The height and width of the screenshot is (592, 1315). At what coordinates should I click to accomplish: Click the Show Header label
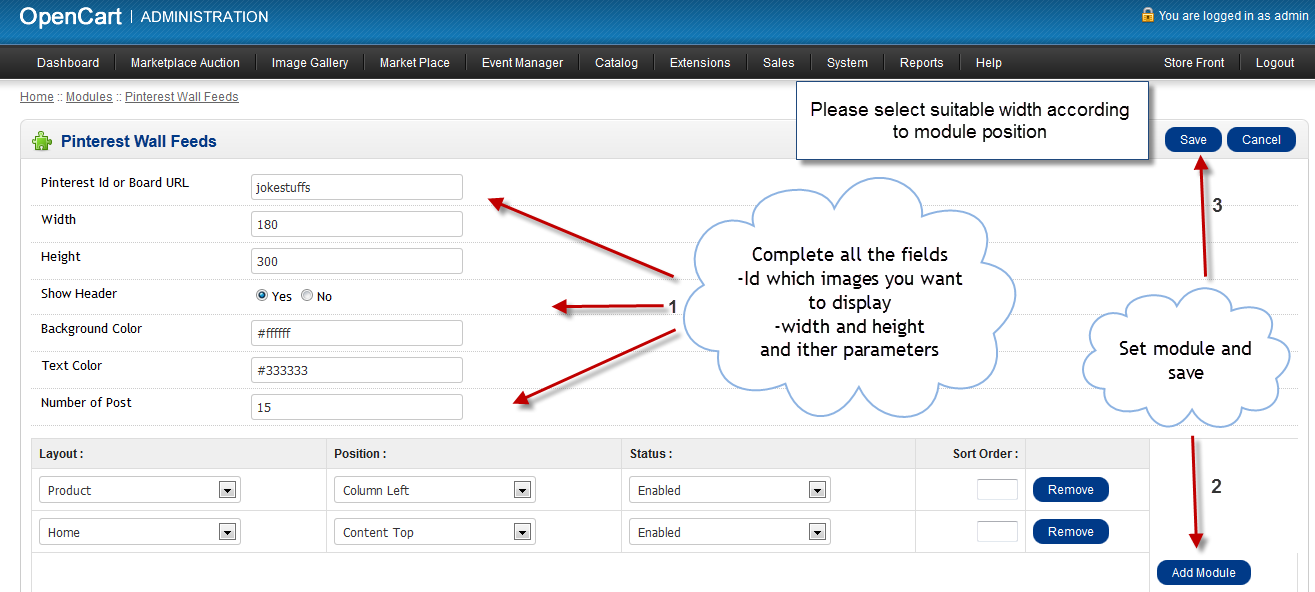click(x=79, y=294)
